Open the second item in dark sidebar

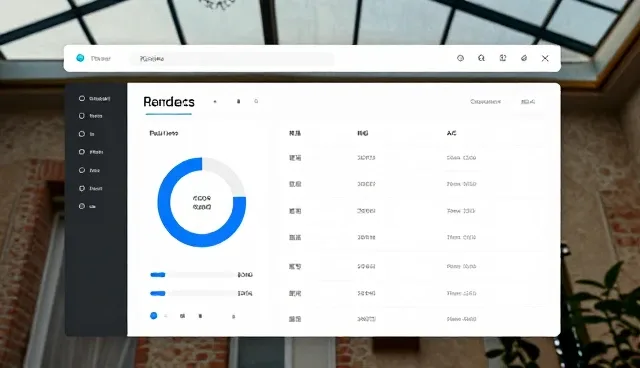click(x=91, y=116)
